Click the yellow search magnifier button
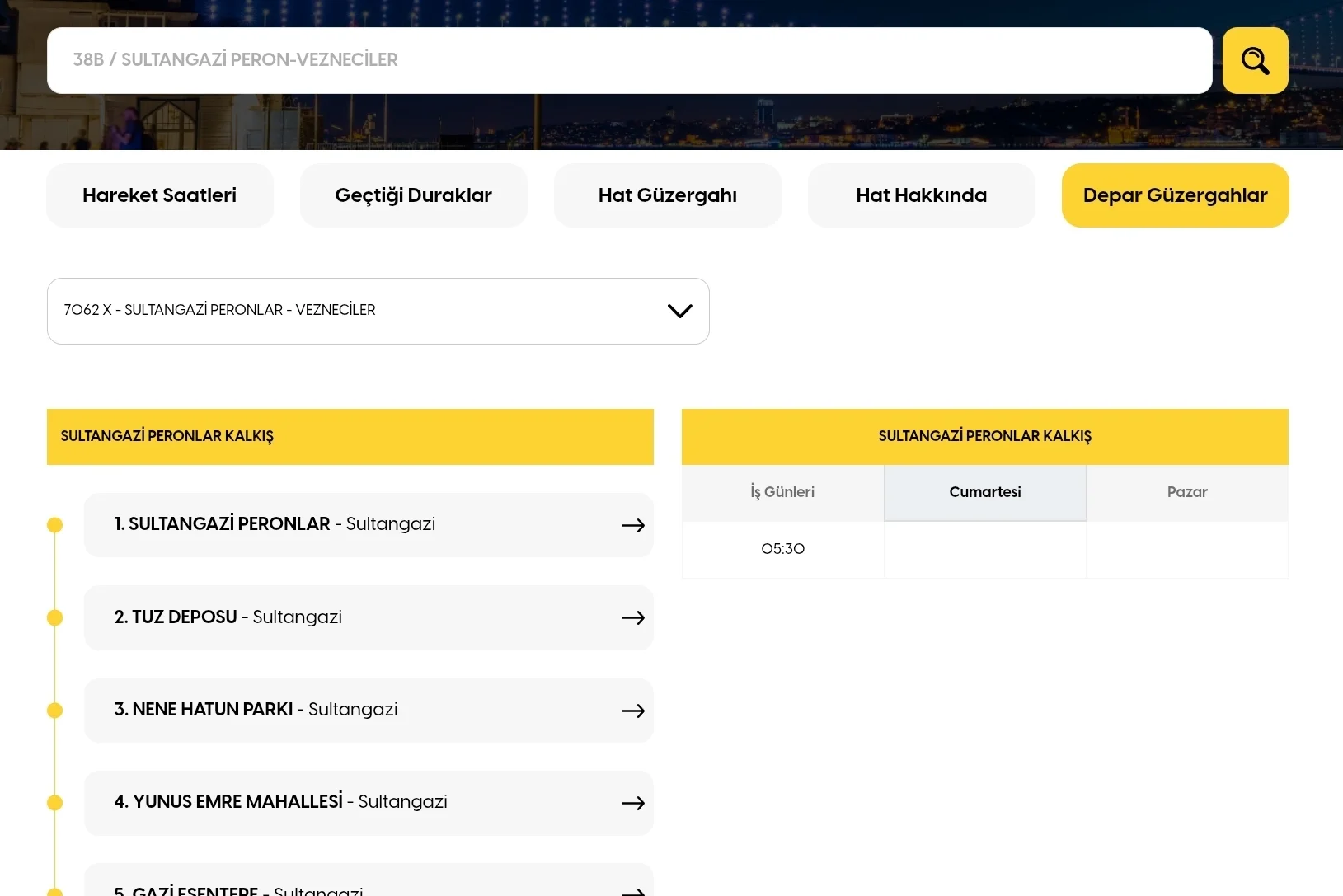 [x=1255, y=60]
